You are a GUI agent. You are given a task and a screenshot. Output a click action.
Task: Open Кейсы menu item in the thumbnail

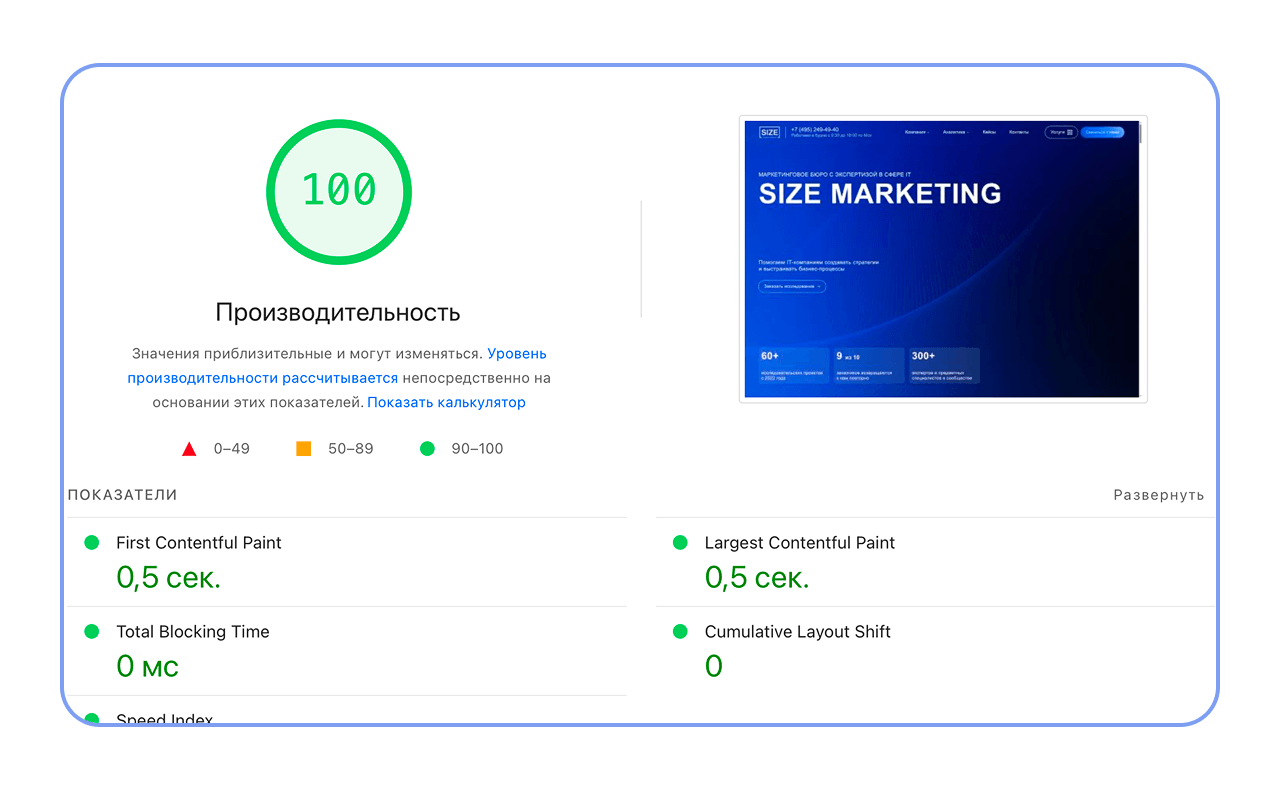[x=989, y=132]
